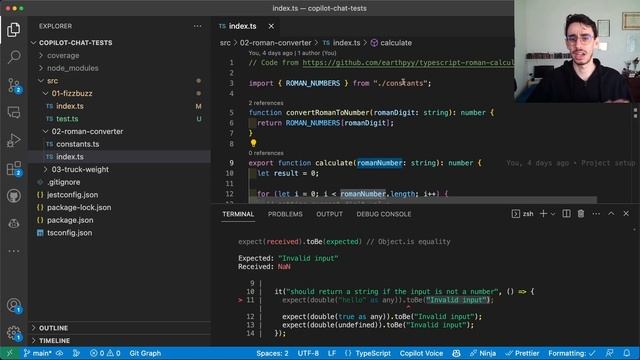This screenshot has width=640, height=360.
Task: Open the Extensions view
Action: tap(14, 169)
